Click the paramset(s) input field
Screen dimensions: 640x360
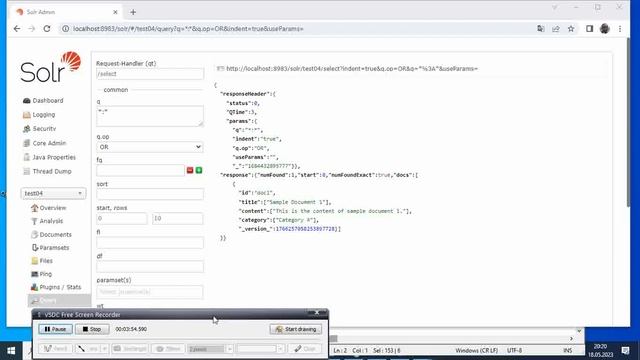pyautogui.click(x=150, y=292)
